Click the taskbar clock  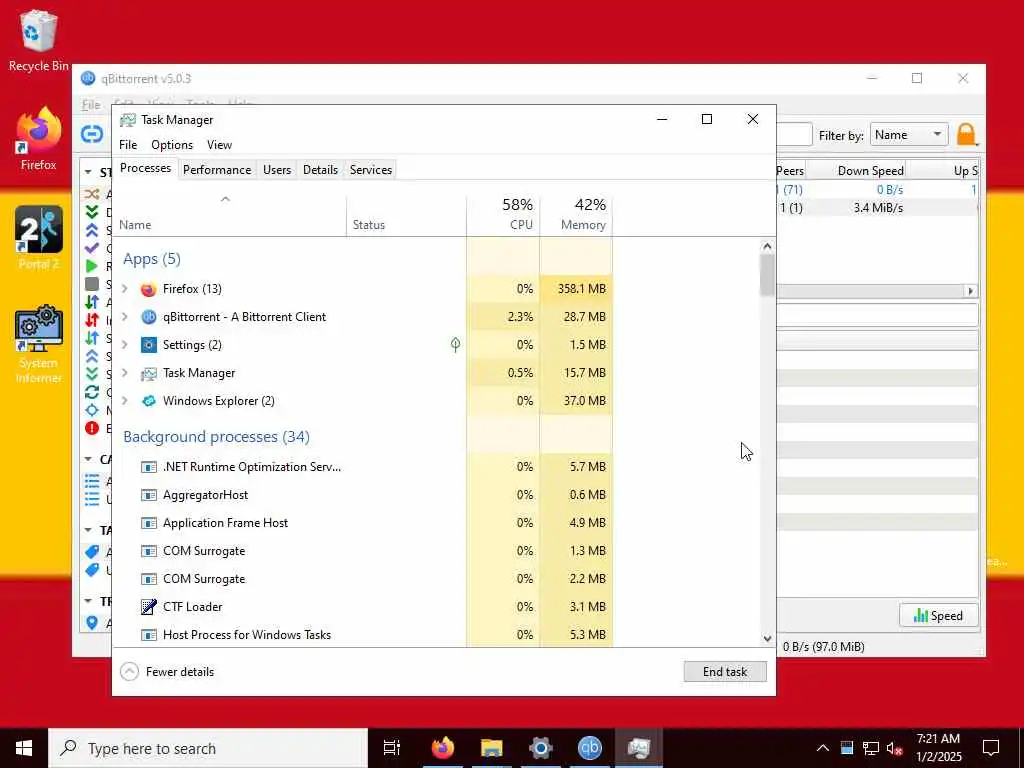pos(938,748)
